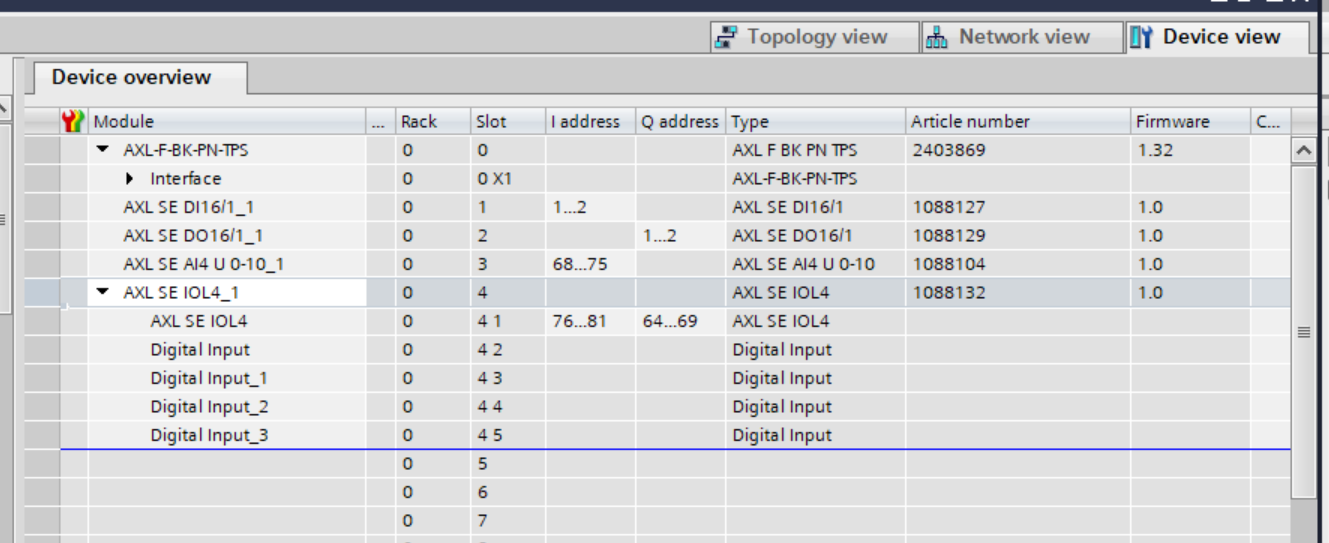Click the Rack column header
This screenshot has height=543, width=1329.
pyautogui.click(x=433, y=121)
